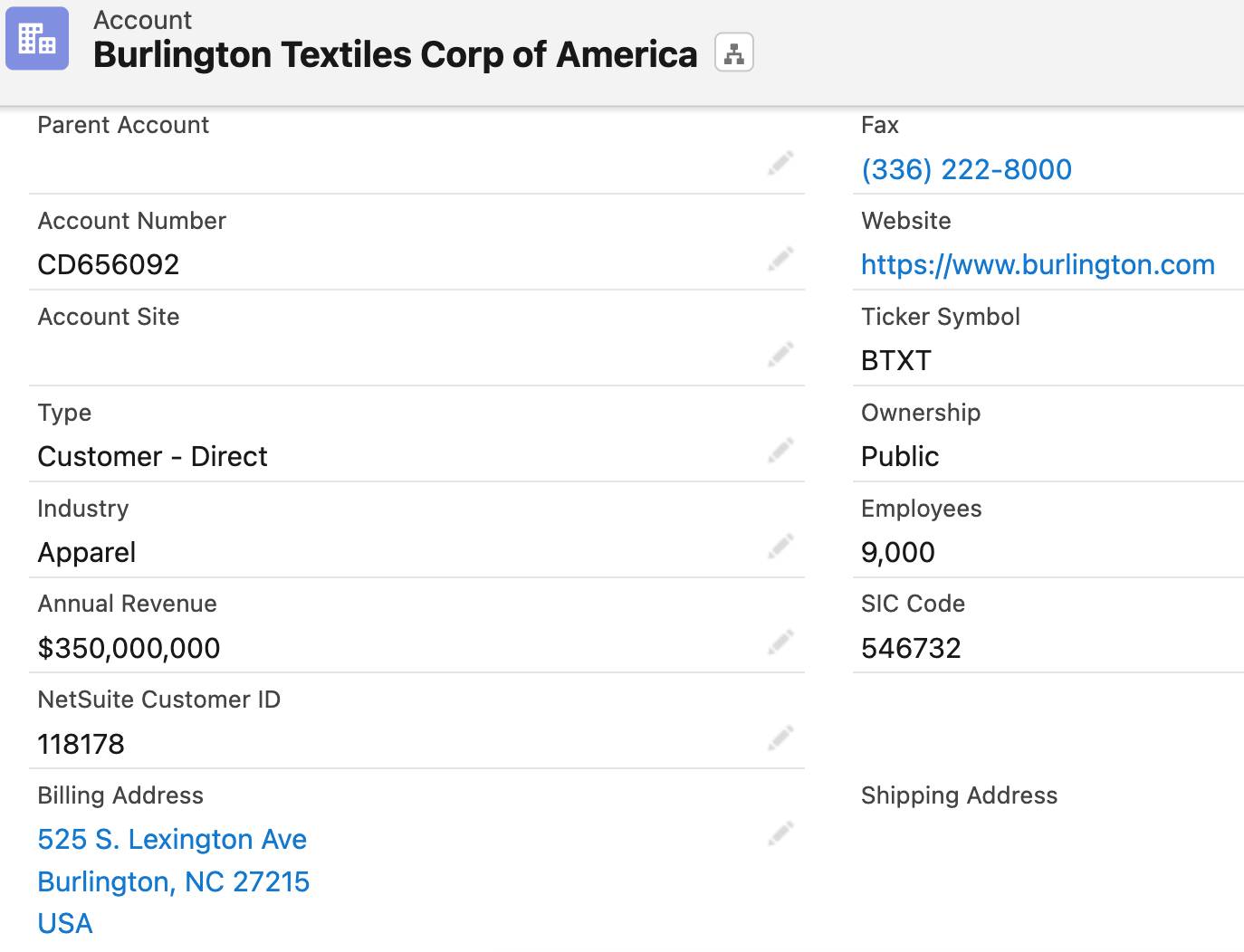This screenshot has width=1244, height=952.
Task: Edit the Type field pencil icon
Action: pos(780,451)
